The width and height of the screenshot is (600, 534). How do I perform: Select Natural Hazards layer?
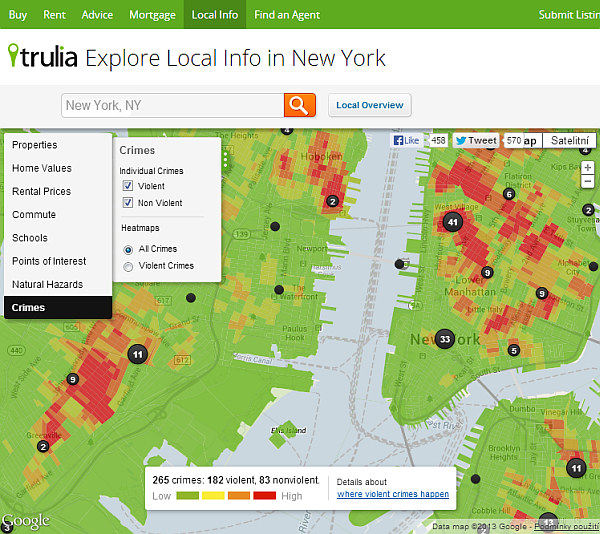point(58,285)
